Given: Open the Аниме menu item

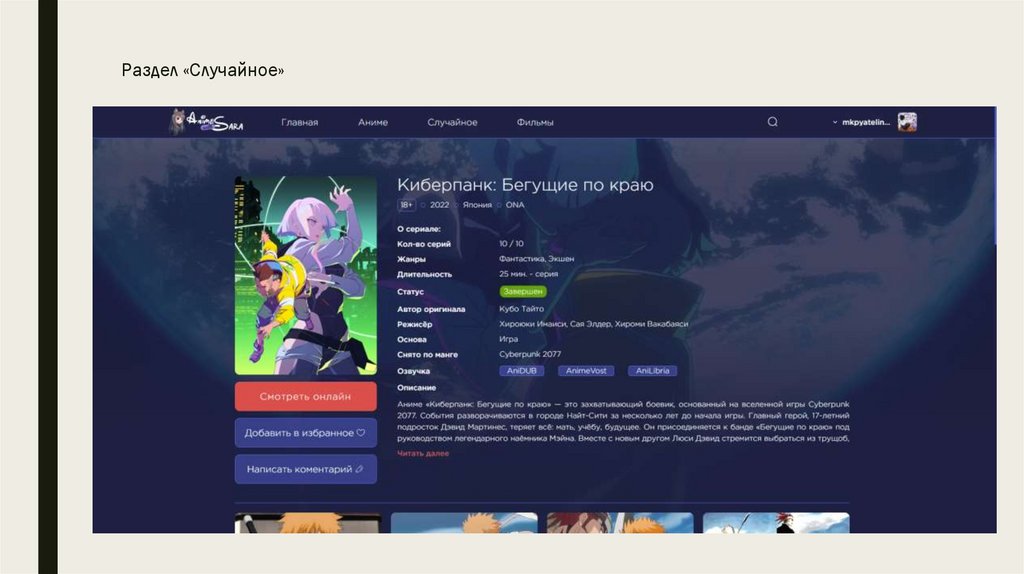Looking at the screenshot, I should (373, 122).
